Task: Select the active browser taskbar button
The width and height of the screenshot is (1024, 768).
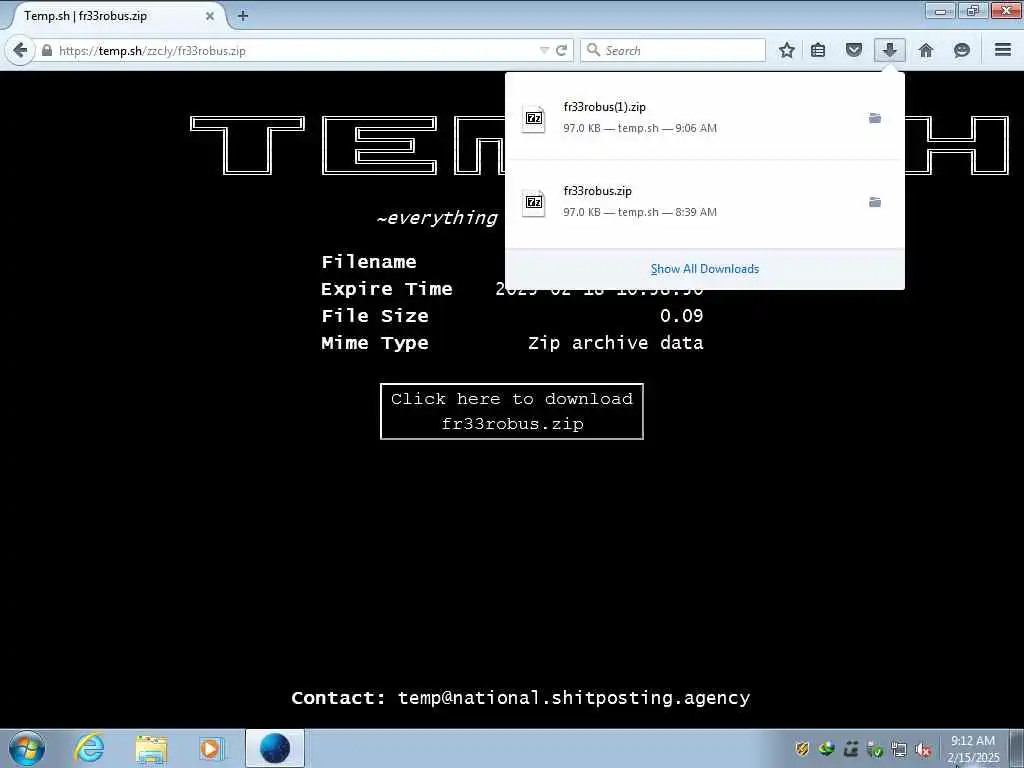Action: click(274, 748)
